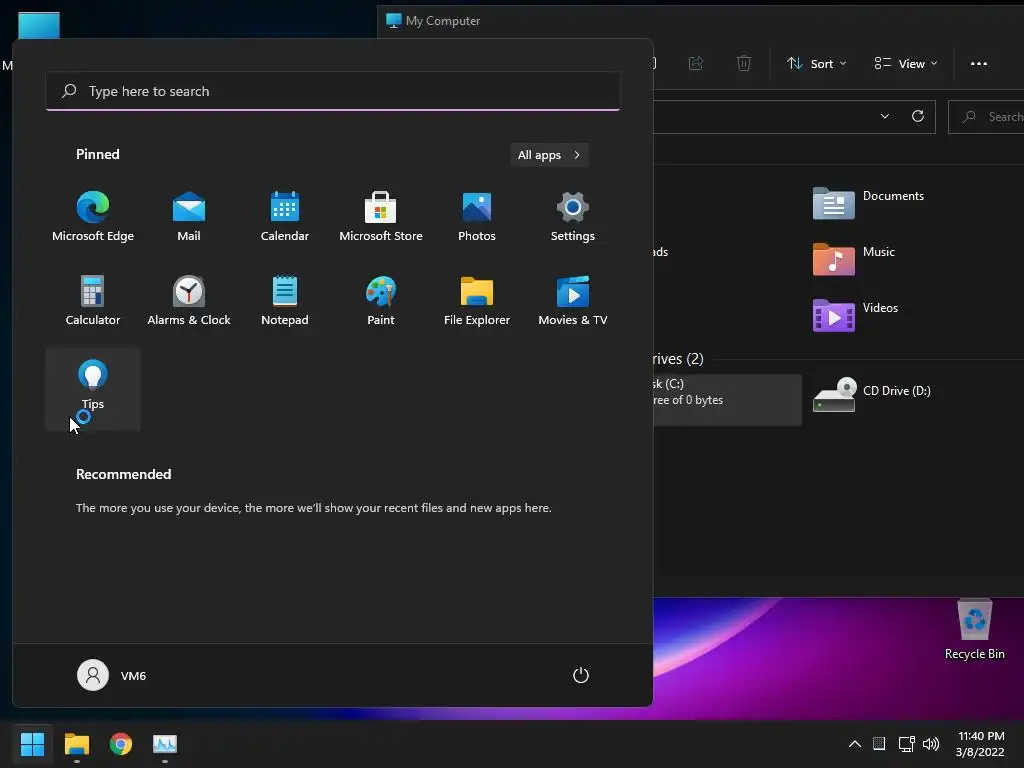Select the Music folder
Screen dimensions: 1024x768
click(x=854, y=259)
